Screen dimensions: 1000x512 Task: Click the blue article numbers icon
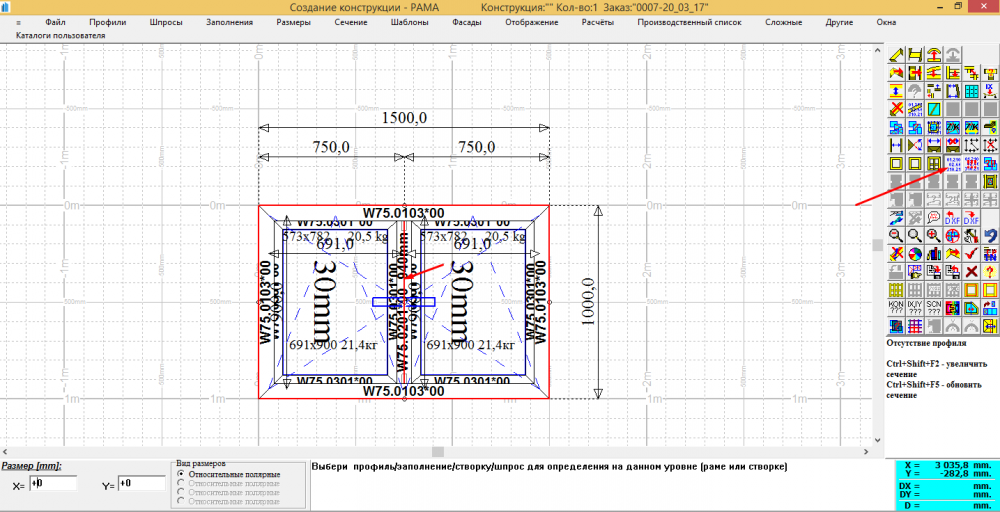[953, 163]
